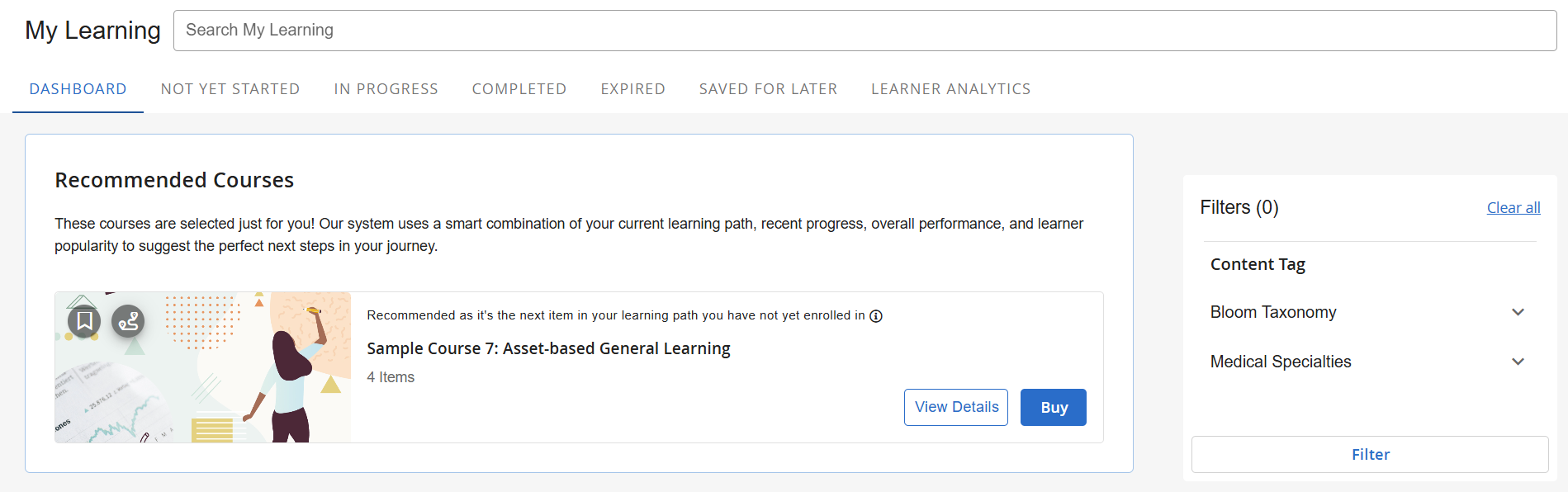Focus the Search My Learning field
Screen dimensions: 1568x492
pos(865,31)
